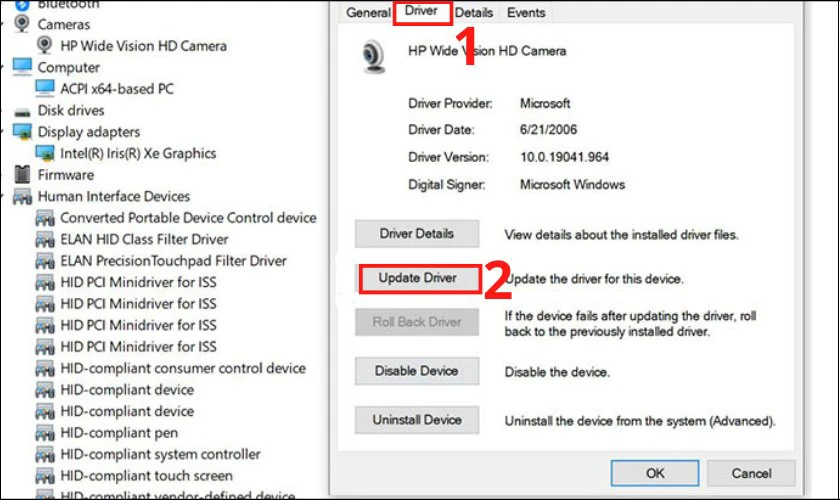Screen dimensions: 840x500
Task: Click the text 'View details about the installed driver files.'
Action: (621, 235)
